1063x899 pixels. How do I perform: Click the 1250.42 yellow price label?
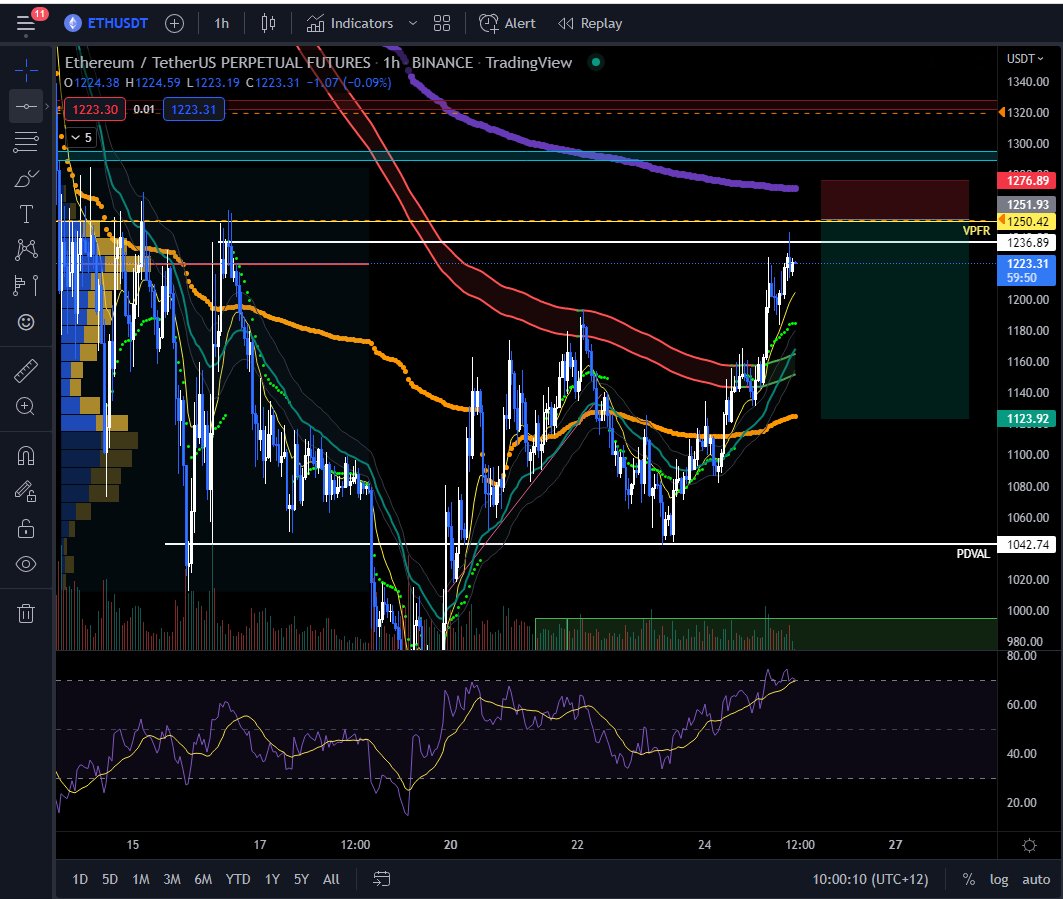pos(1027,221)
